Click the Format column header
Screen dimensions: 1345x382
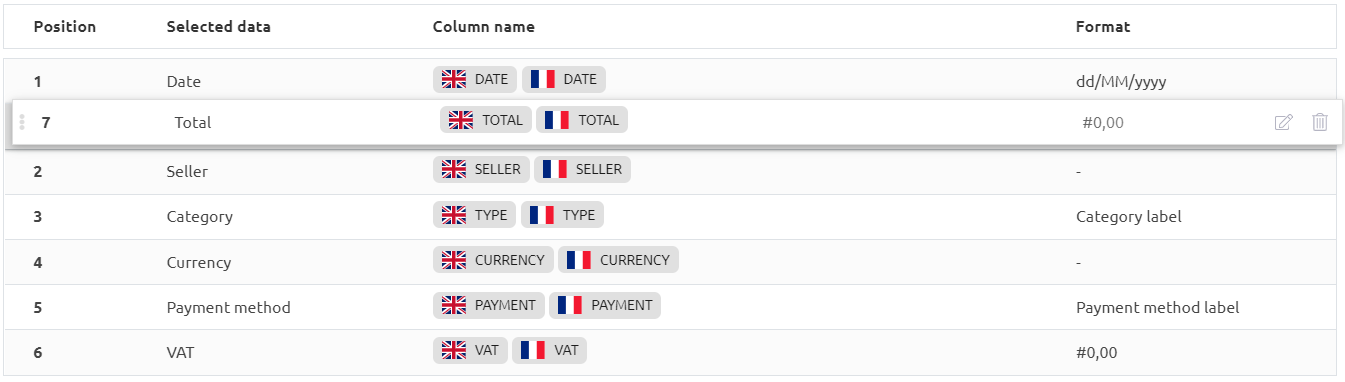click(x=1103, y=27)
